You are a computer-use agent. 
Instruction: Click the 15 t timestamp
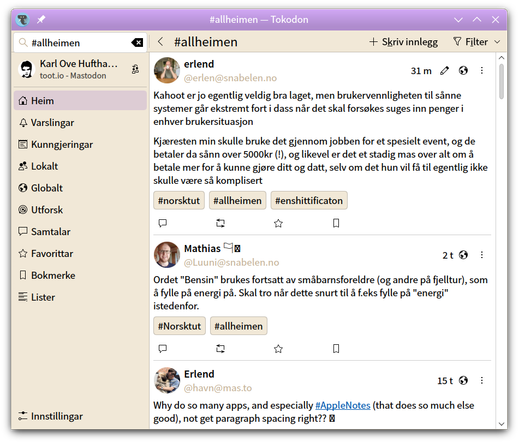pyautogui.click(x=445, y=381)
